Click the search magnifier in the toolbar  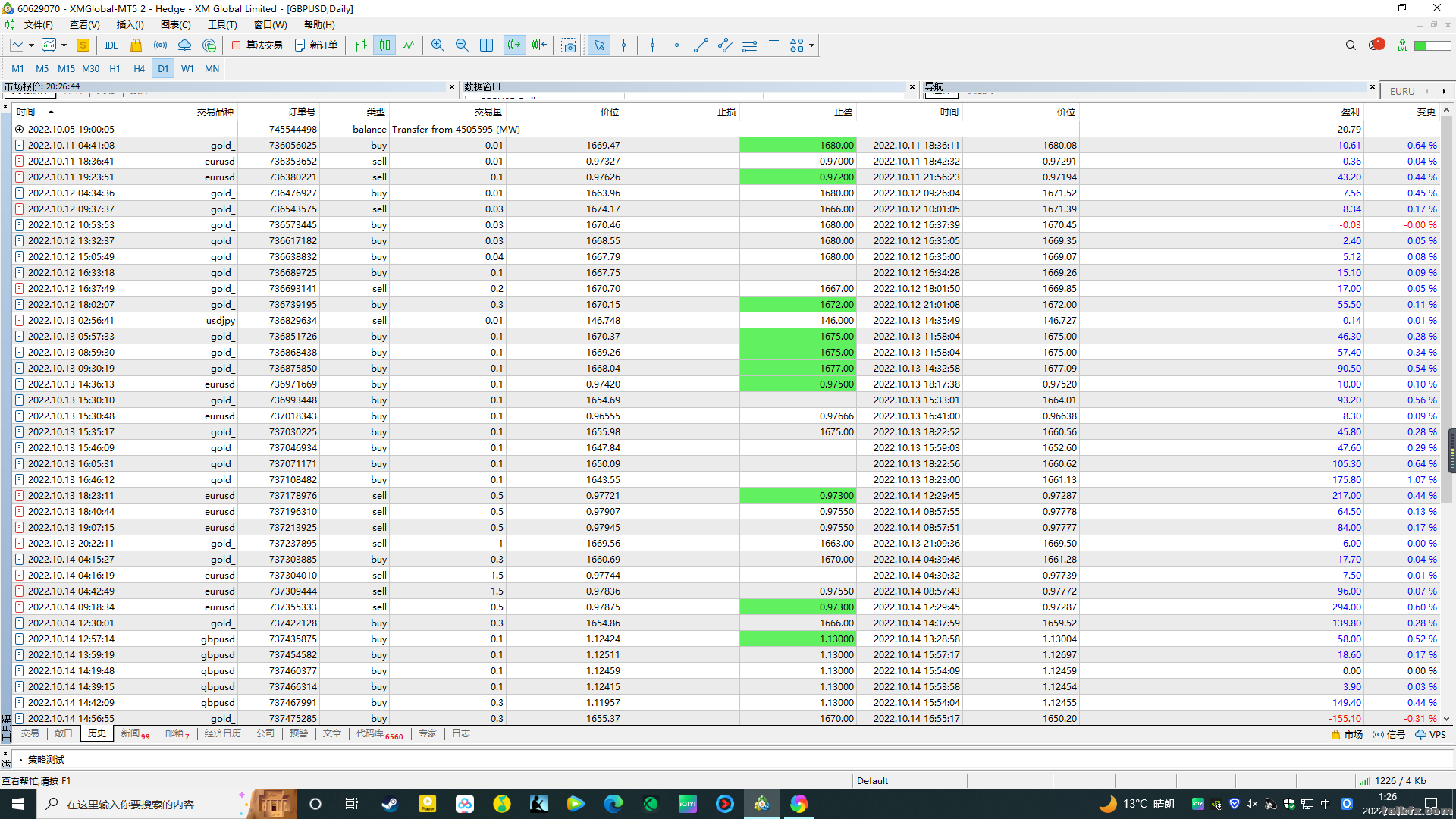pyautogui.click(x=1351, y=45)
